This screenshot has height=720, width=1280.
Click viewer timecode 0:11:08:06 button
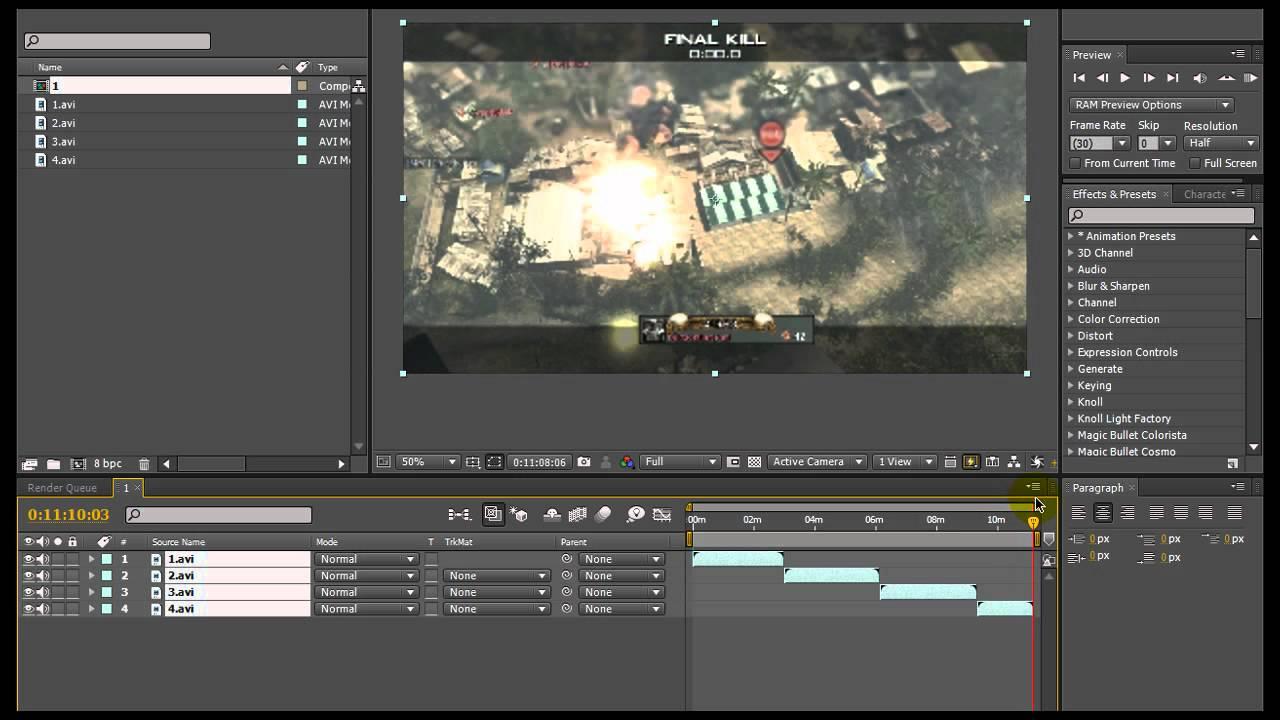tap(540, 462)
